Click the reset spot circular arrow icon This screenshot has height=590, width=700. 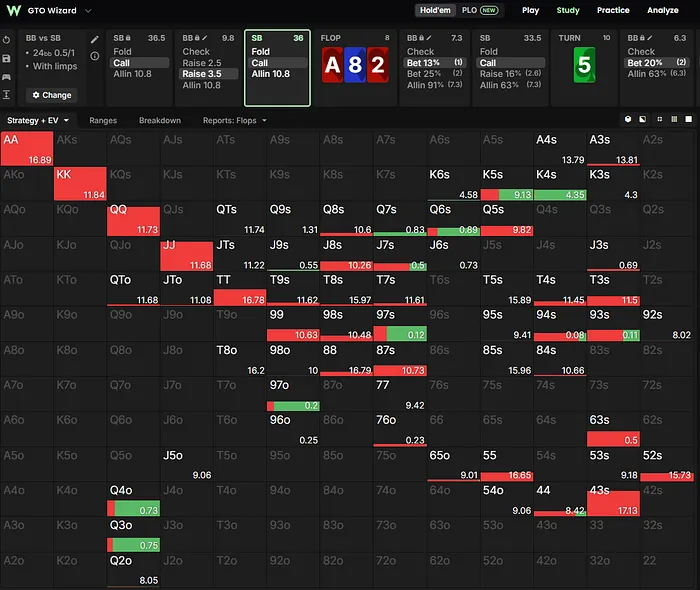click(6, 40)
